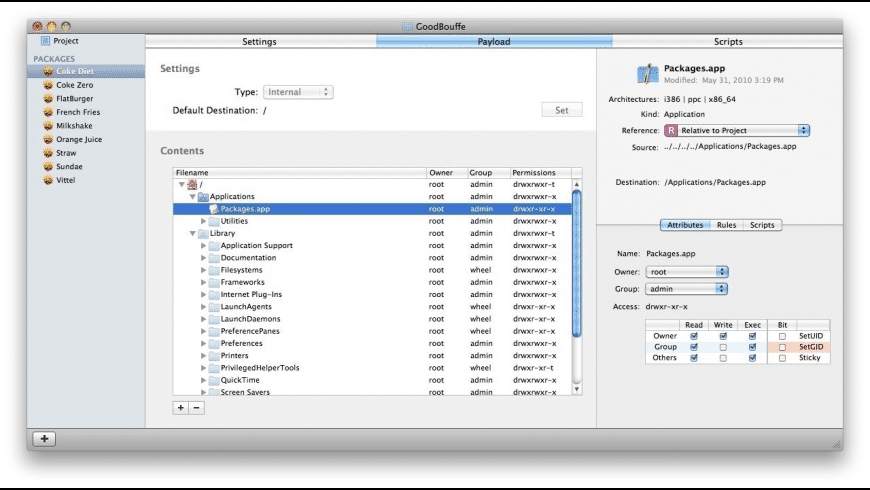The width and height of the screenshot is (870, 490).
Task: Click the Contents list vertical scrollbar
Action: tap(576, 270)
